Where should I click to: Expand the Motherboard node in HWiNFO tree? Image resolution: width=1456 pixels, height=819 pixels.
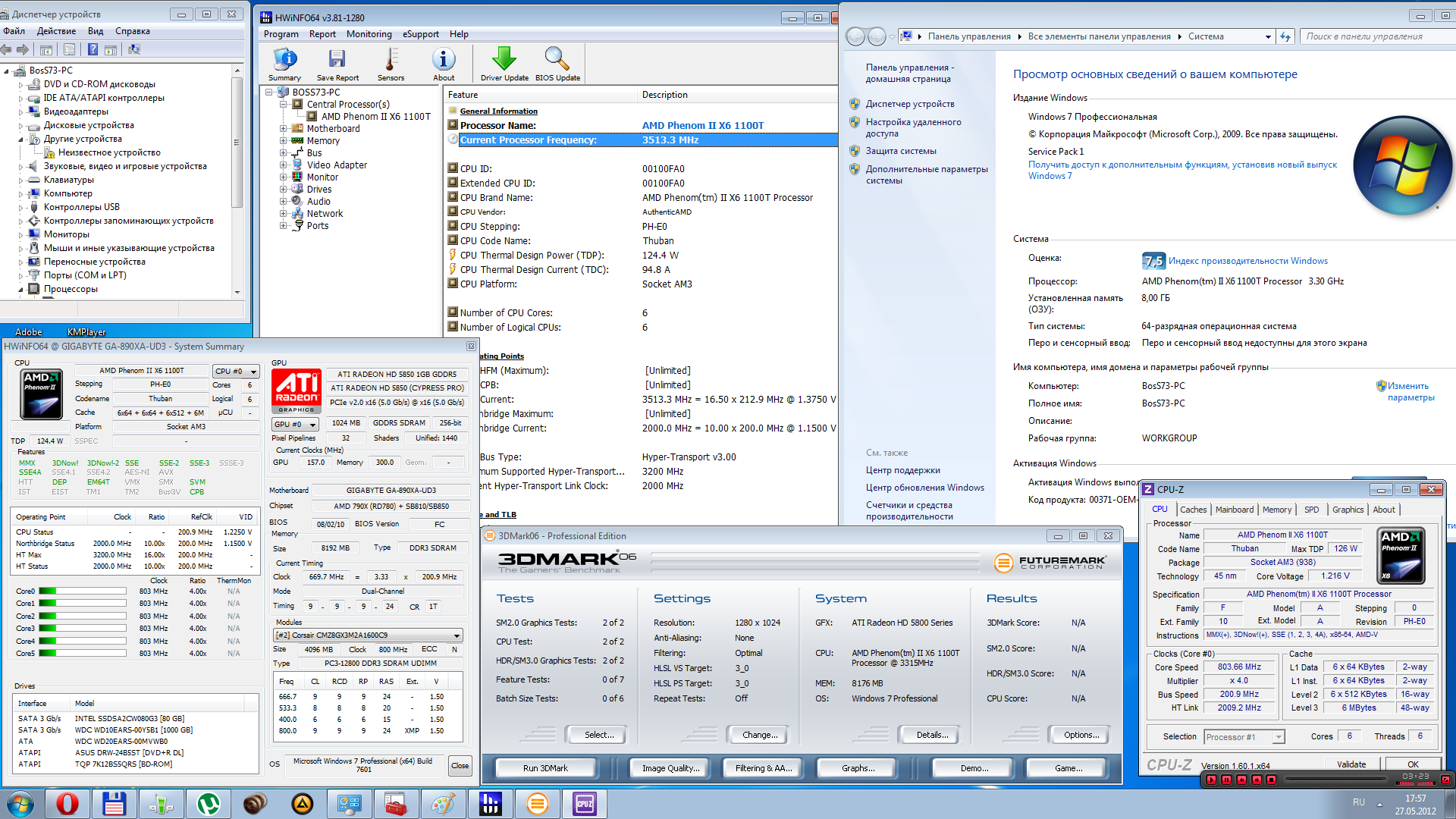tap(283, 129)
